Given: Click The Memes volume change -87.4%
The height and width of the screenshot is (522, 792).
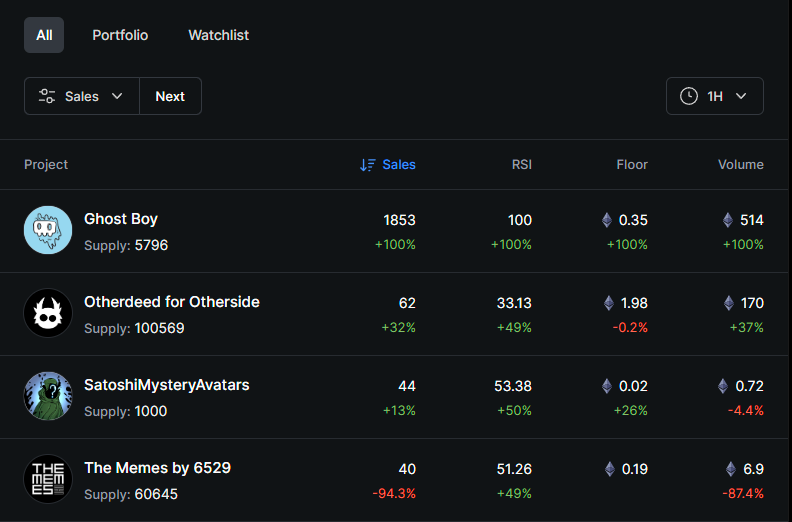Looking at the screenshot, I should [x=742, y=493].
